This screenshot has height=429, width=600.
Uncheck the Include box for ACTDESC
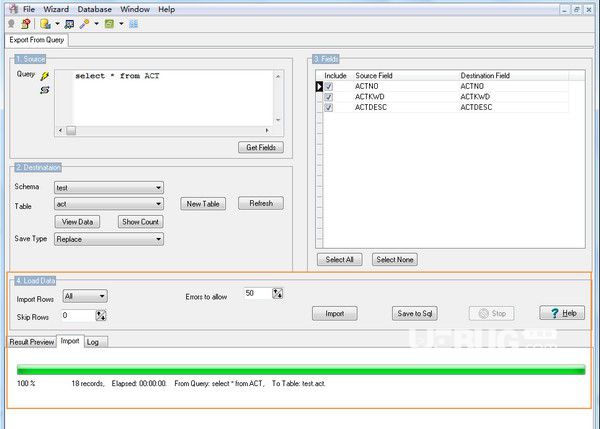pos(328,108)
